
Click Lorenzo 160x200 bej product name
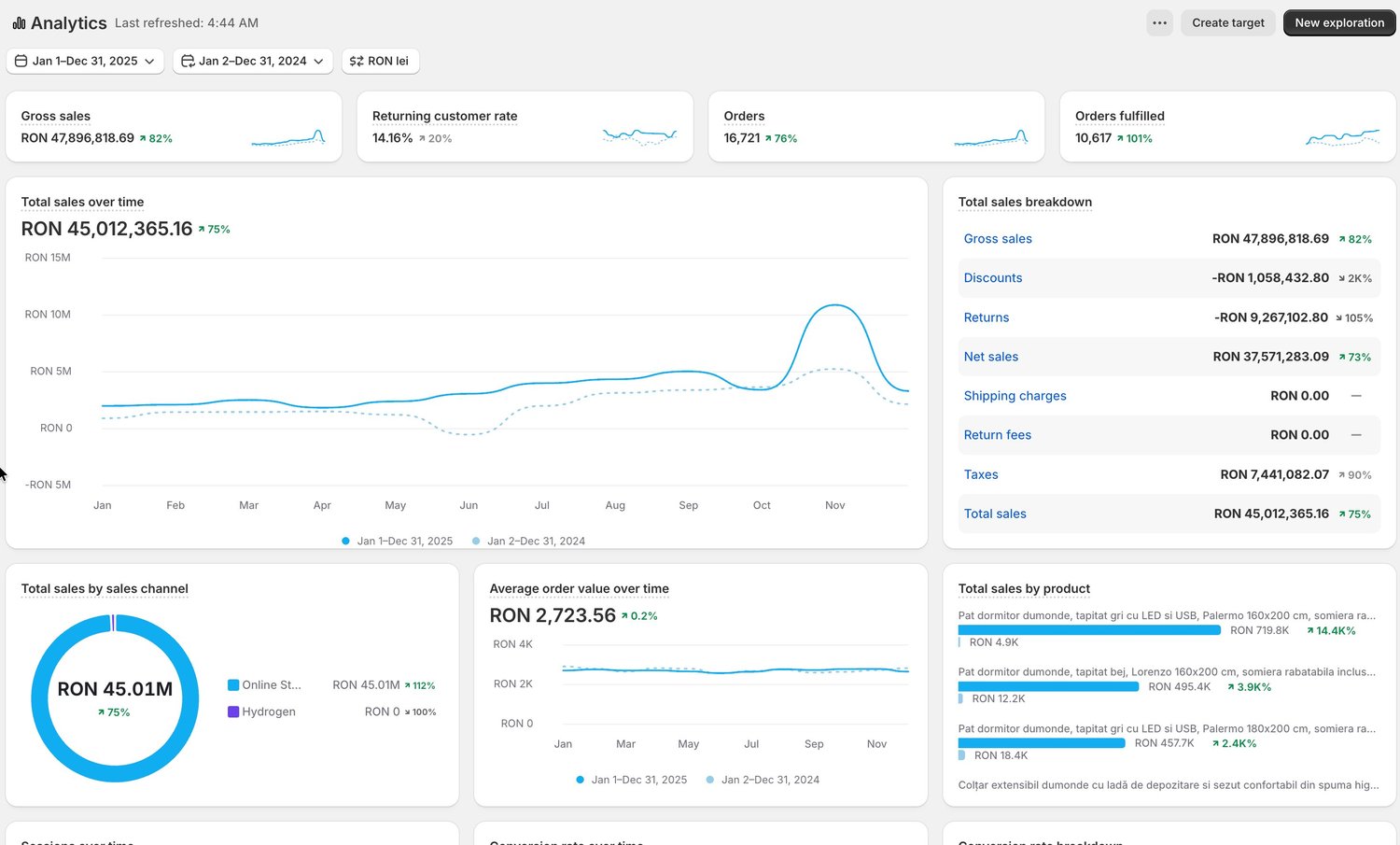pyautogui.click(x=1167, y=671)
